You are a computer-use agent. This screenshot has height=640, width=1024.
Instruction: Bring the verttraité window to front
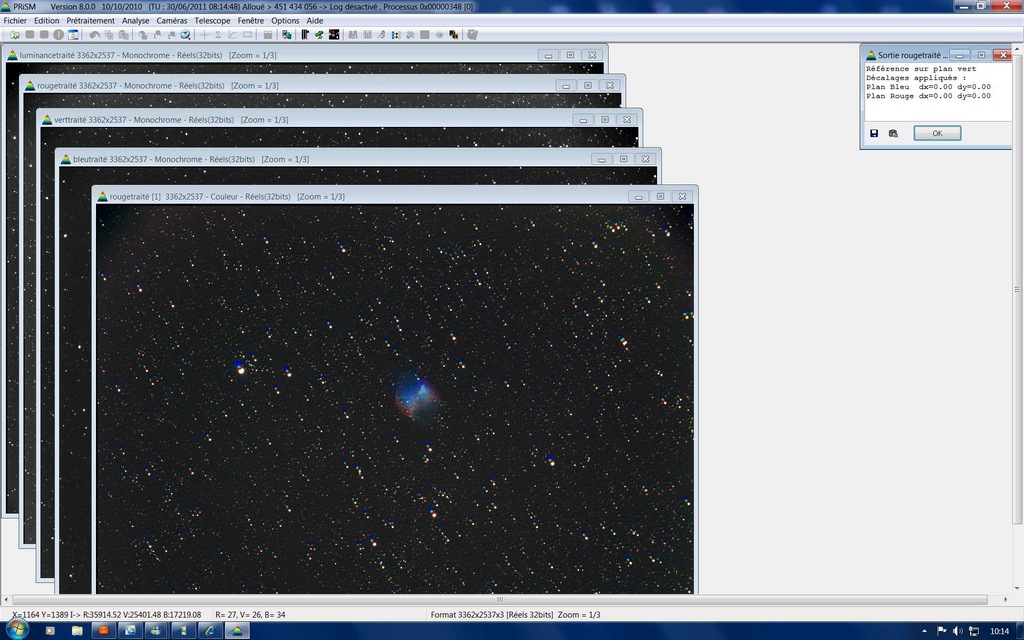[x=300, y=119]
